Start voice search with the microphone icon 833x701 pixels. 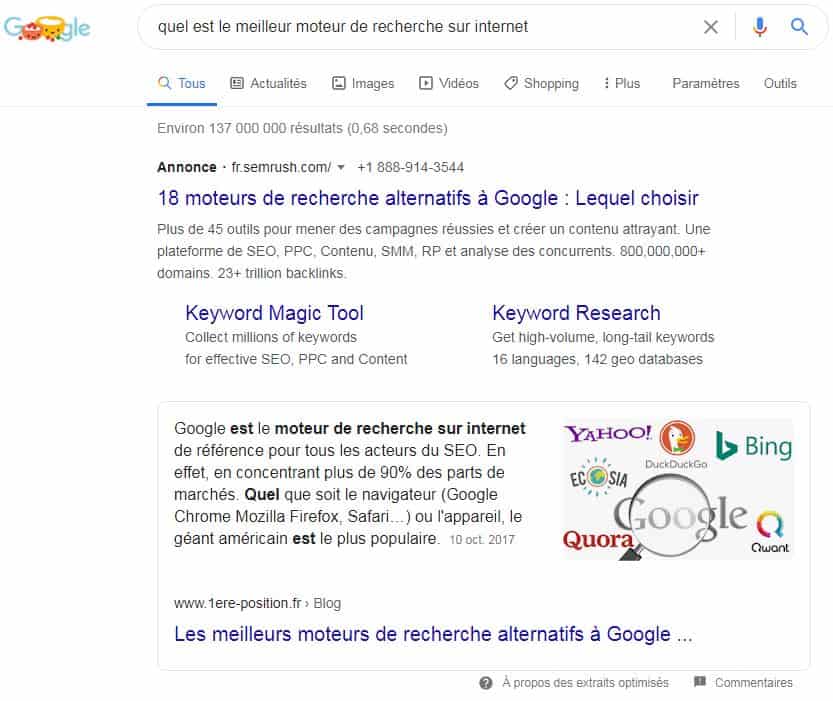tap(760, 27)
